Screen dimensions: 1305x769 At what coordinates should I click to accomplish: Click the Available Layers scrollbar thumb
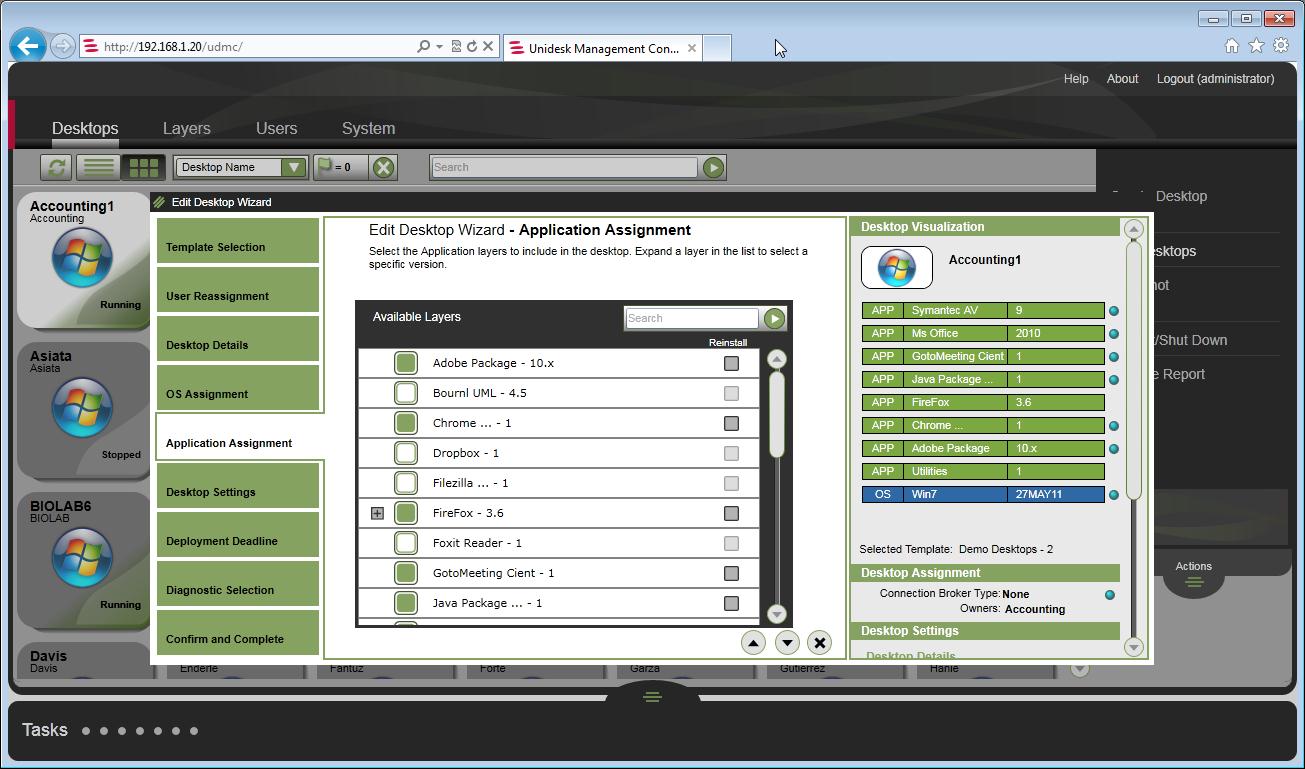[776, 414]
